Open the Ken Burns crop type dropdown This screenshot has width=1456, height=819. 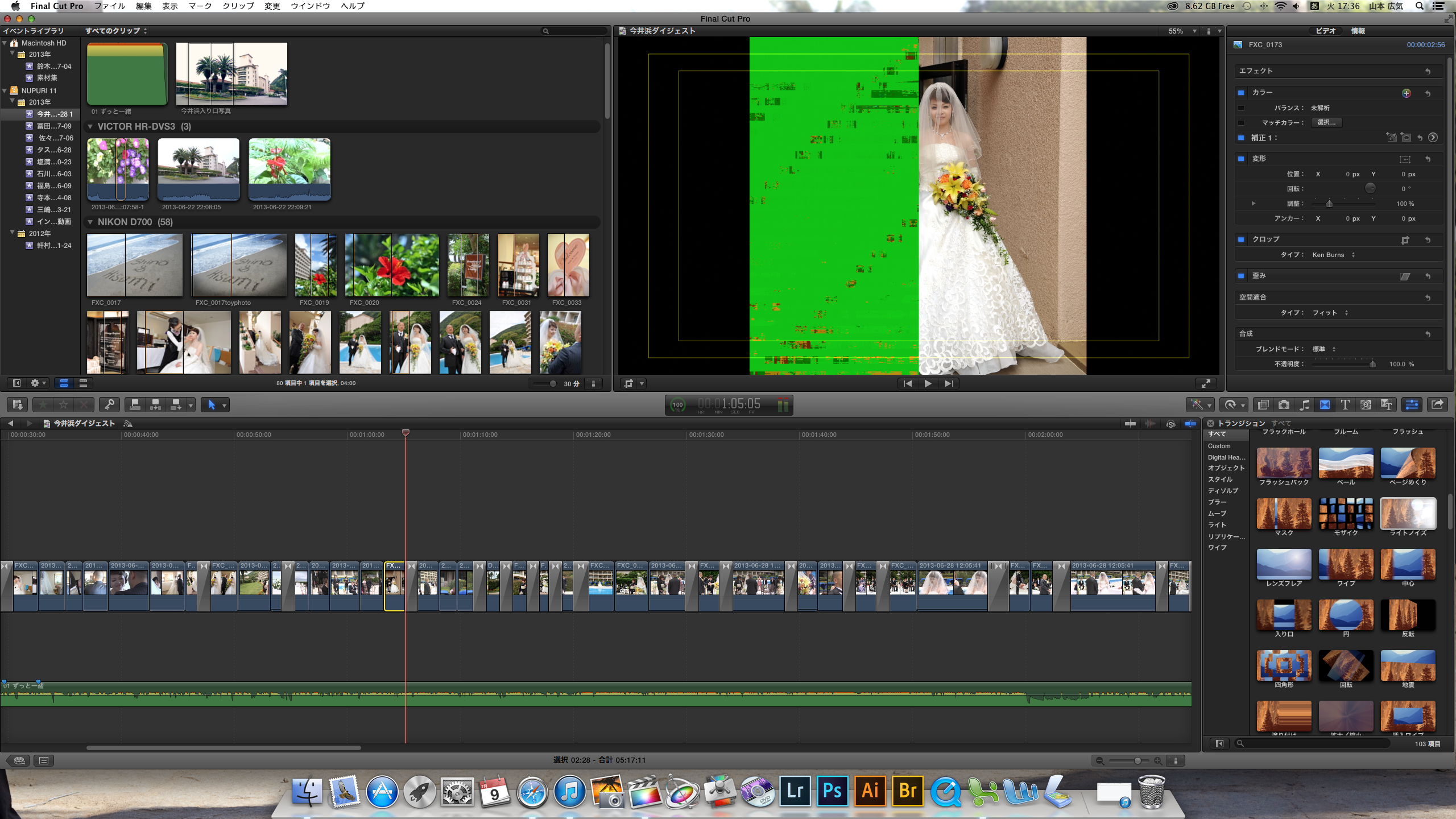point(1334,255)
